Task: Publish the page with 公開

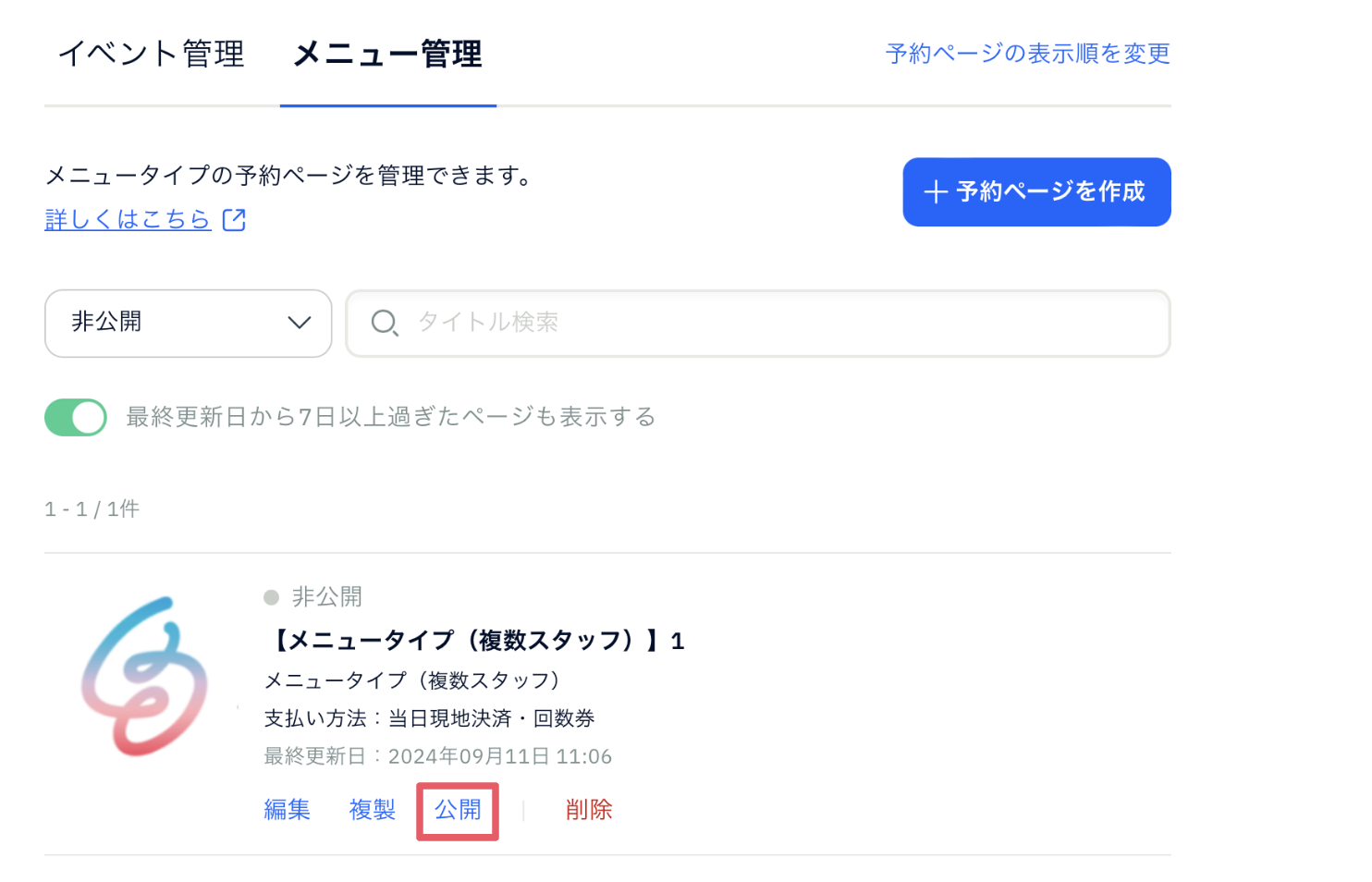Action: pyautogui.click(x=458, y=810)
